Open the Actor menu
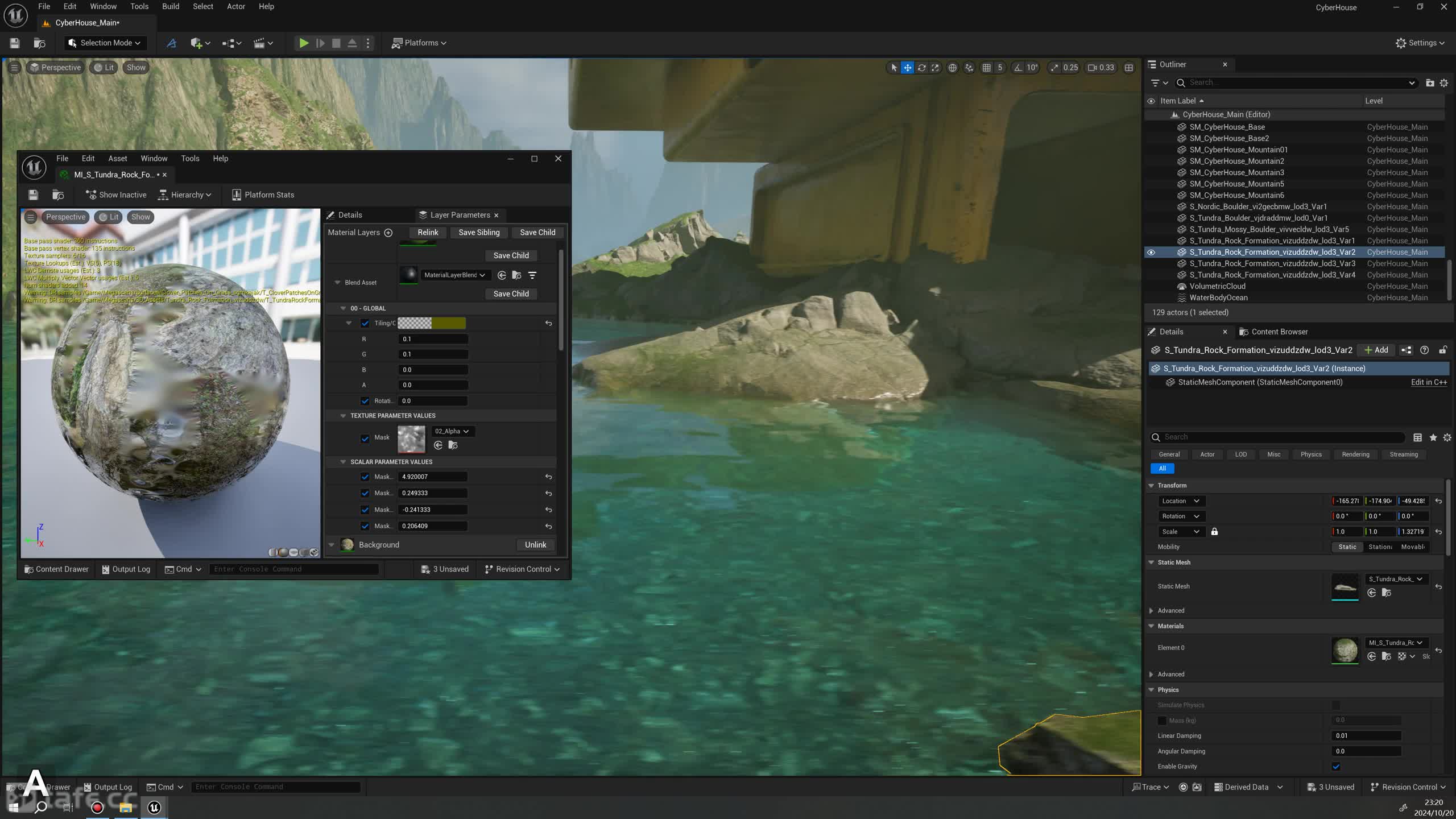Image resolution: width=1456 pixels, height=819 pixels. [x=236, y=6]
